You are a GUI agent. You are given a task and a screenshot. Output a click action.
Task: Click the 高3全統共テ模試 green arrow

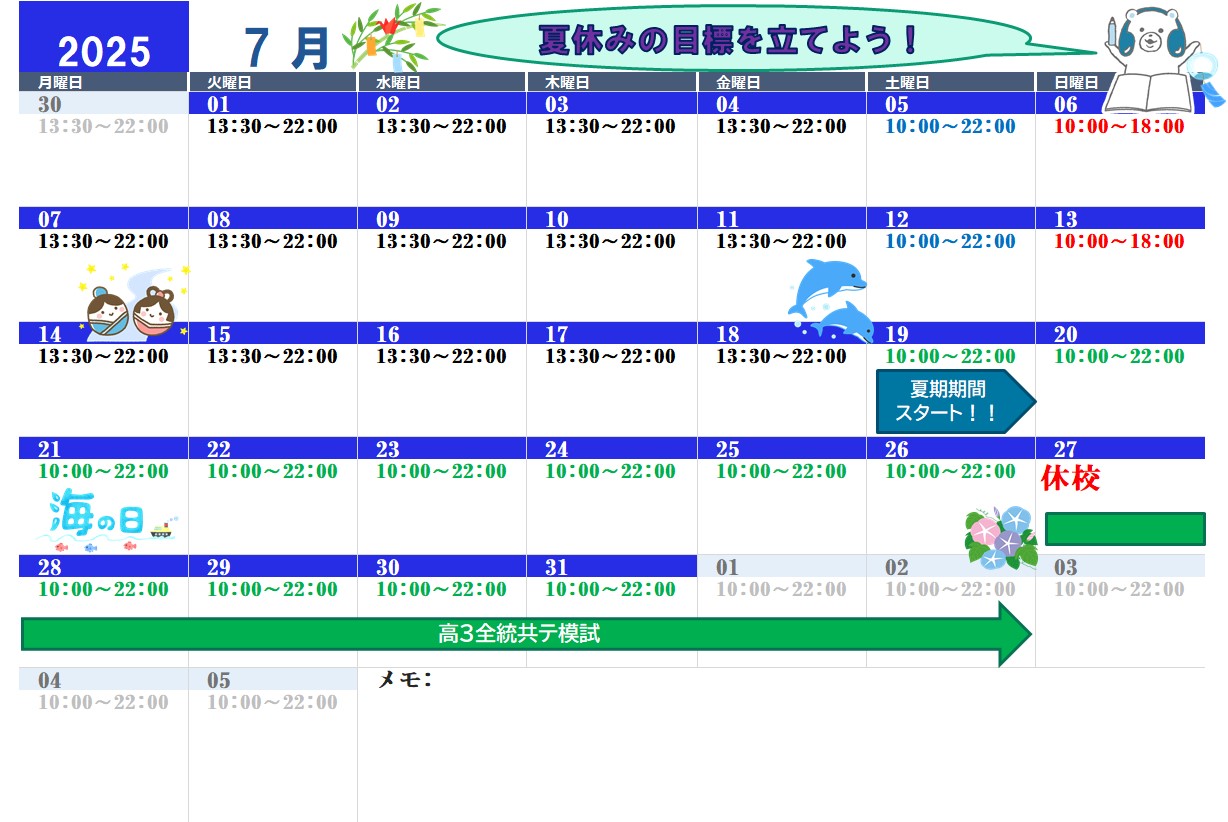tap(526, 633)
